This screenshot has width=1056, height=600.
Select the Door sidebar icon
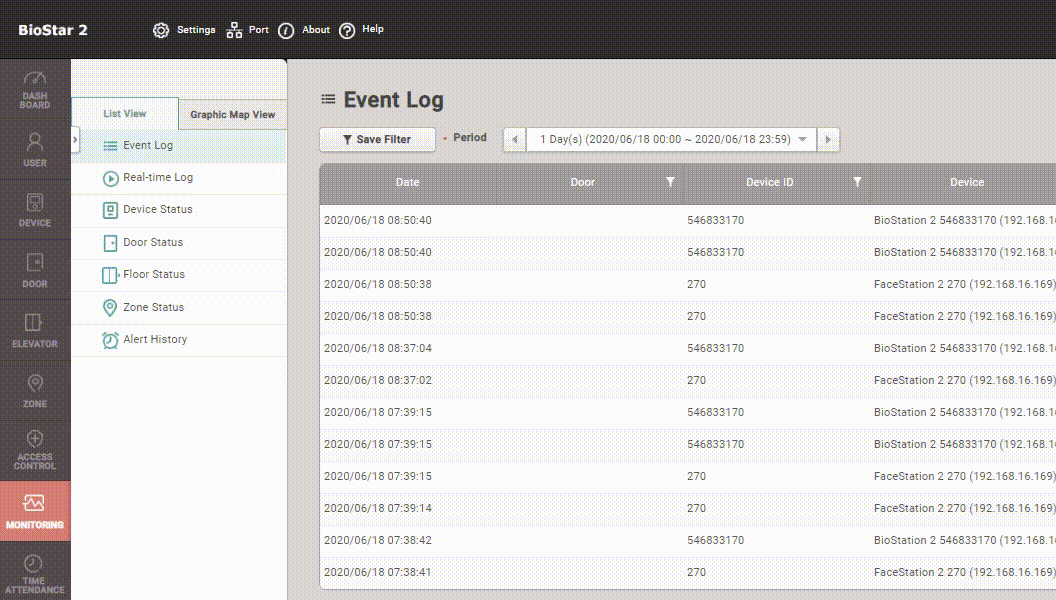[35, 269]
